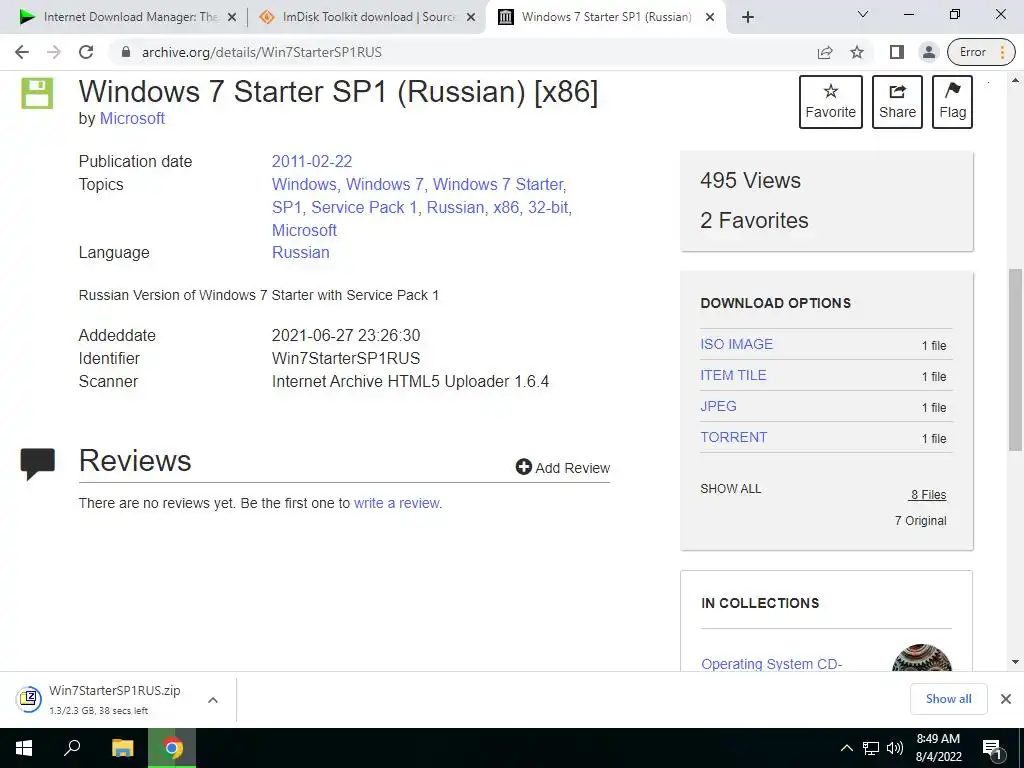
Task: Close the downloads bar
Action: point(1006,699)
